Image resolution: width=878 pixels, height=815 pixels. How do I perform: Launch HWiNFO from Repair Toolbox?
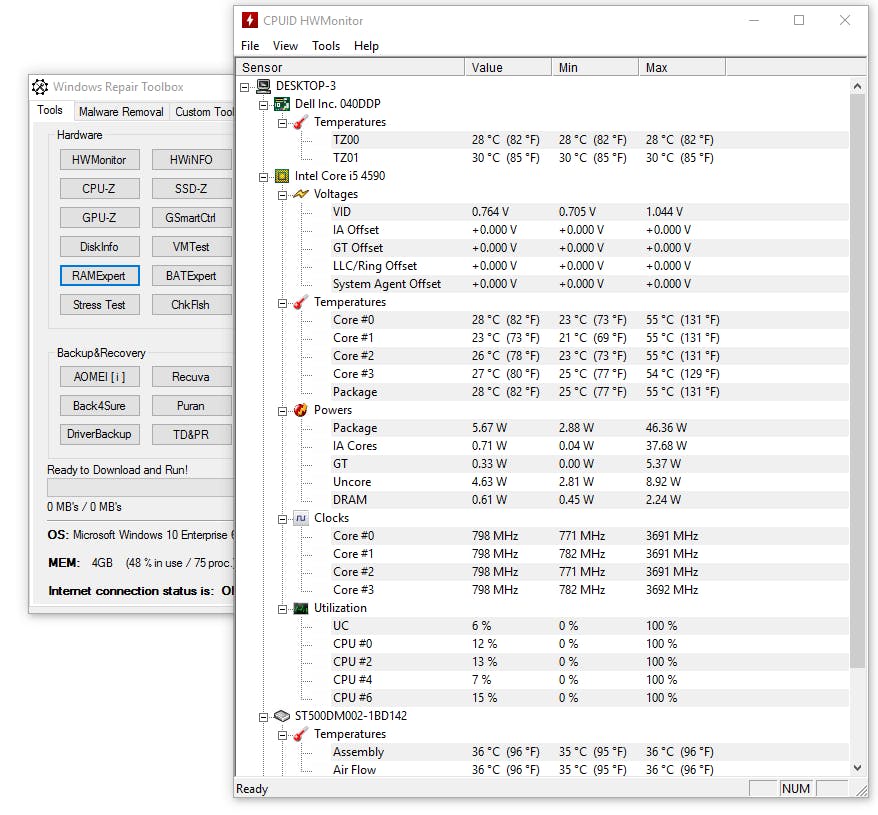(191, 160)
